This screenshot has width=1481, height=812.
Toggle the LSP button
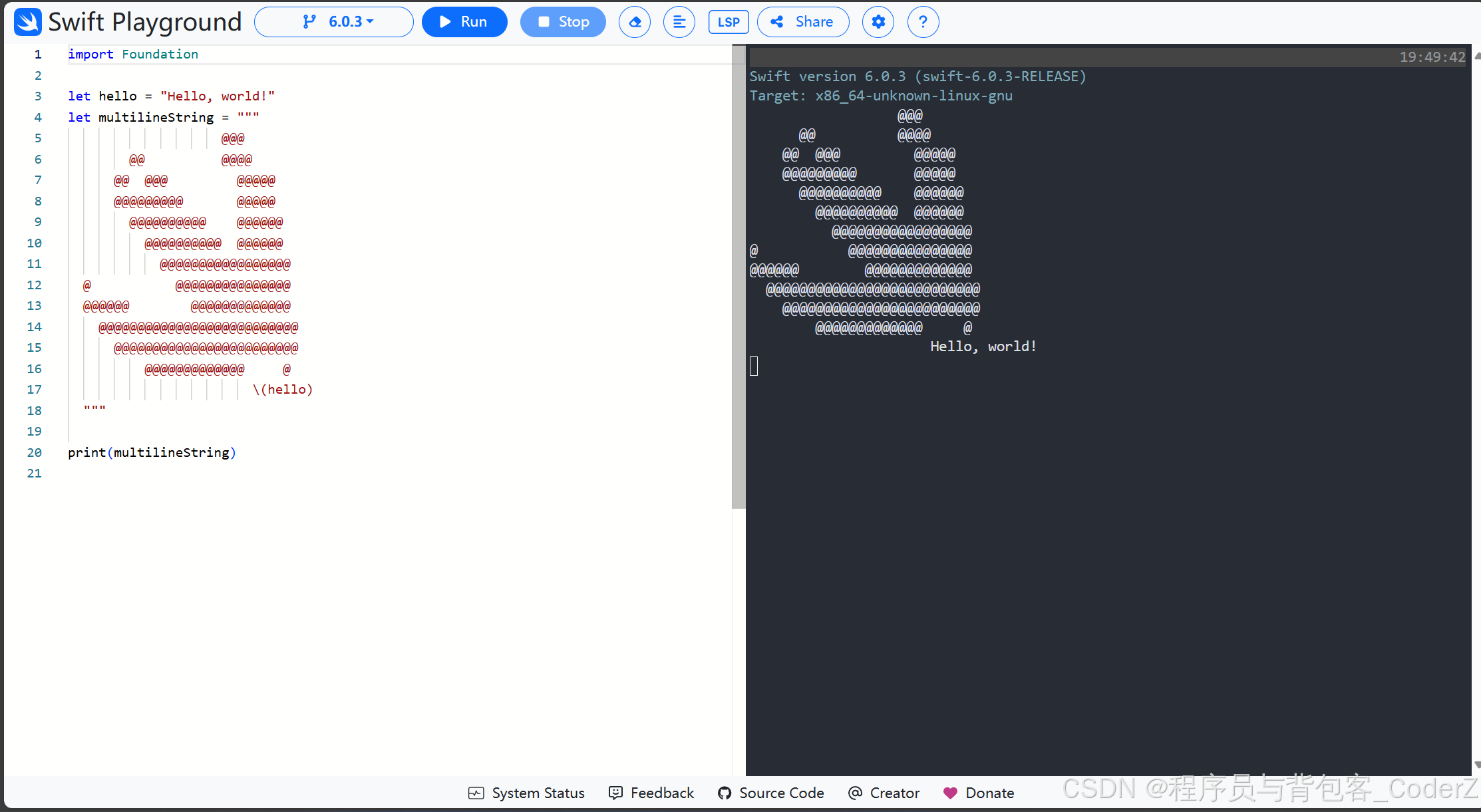(x=729, y=22)
